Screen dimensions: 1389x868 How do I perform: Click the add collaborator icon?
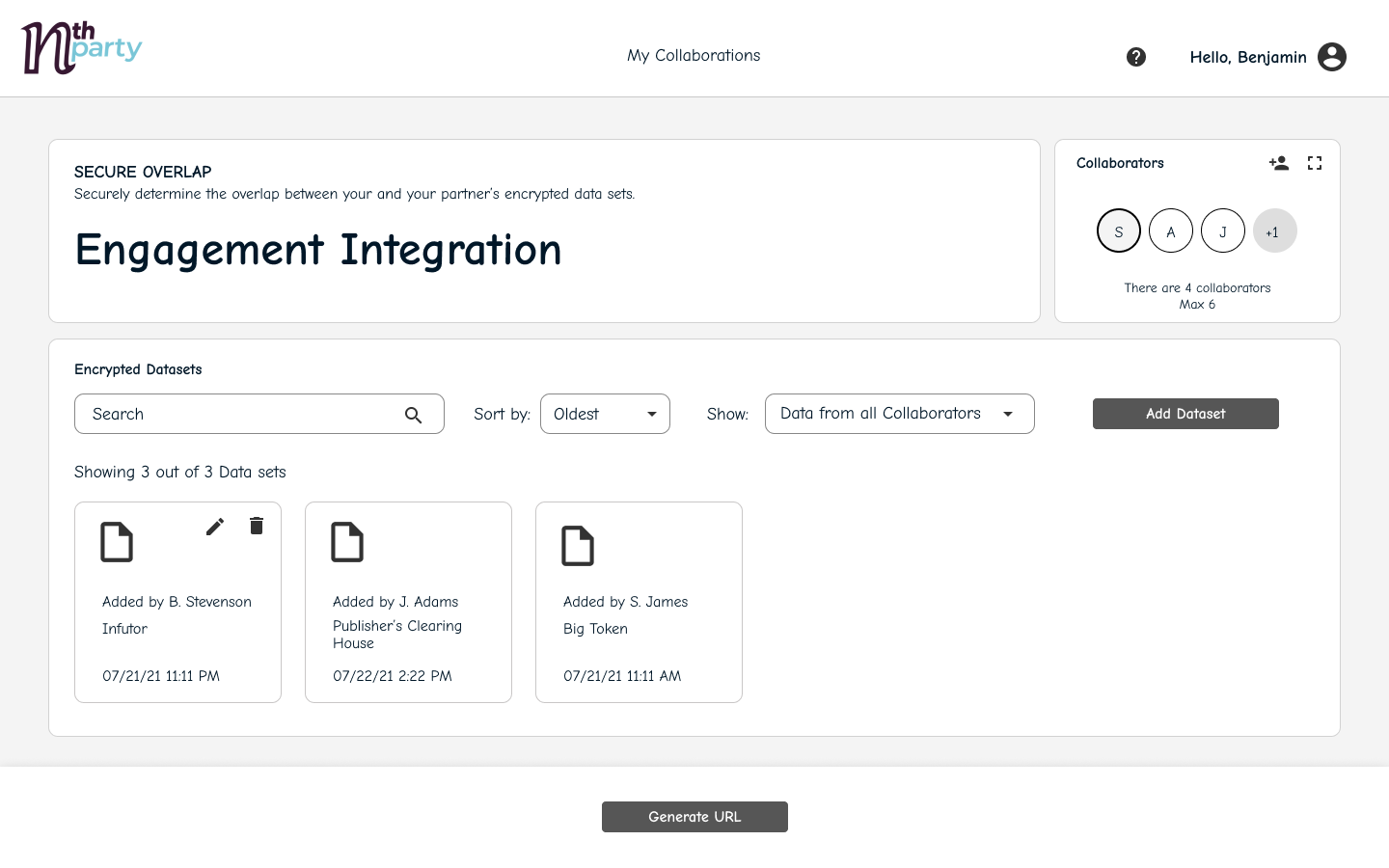(x=1279, y=163)
